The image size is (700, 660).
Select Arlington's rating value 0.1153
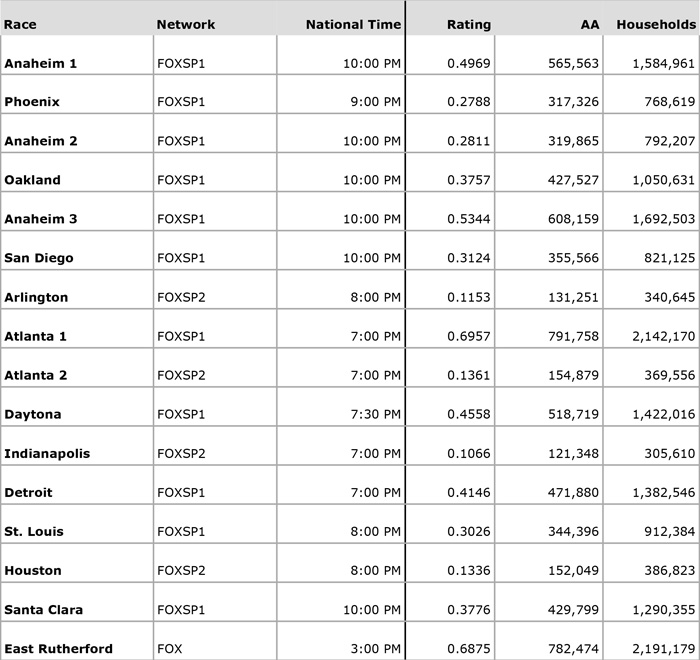click(x=468, y=298)
